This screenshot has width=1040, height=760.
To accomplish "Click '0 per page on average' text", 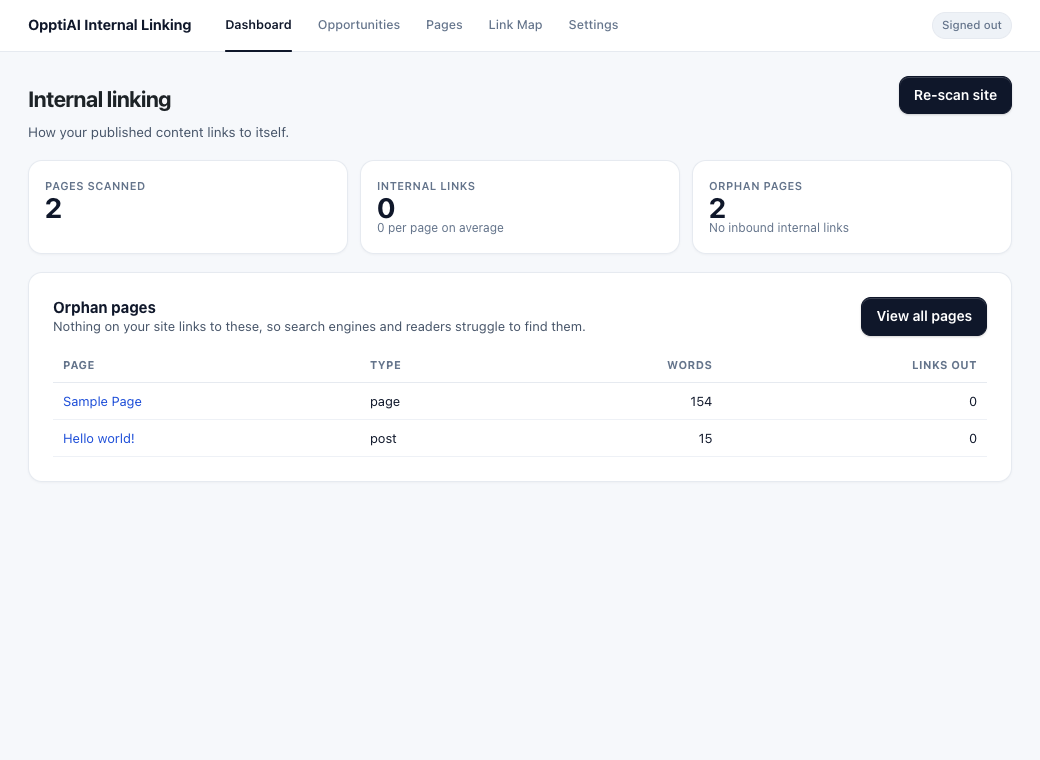I will [x=440, y=227].
